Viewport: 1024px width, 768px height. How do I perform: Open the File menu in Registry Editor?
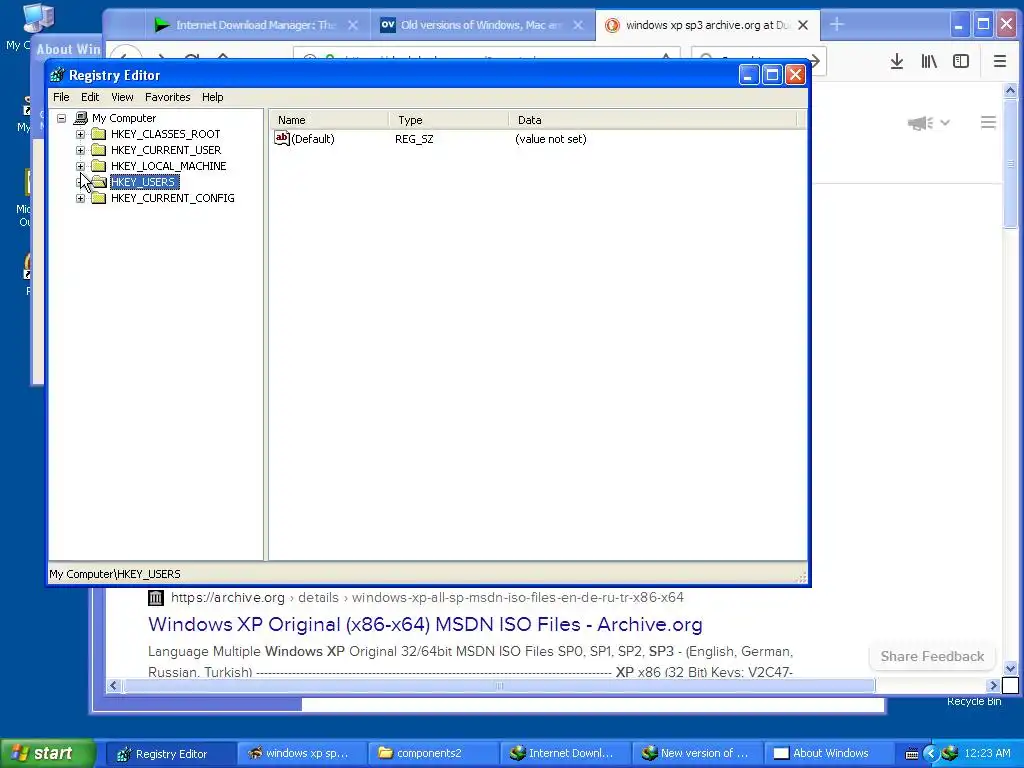point(61,97)
